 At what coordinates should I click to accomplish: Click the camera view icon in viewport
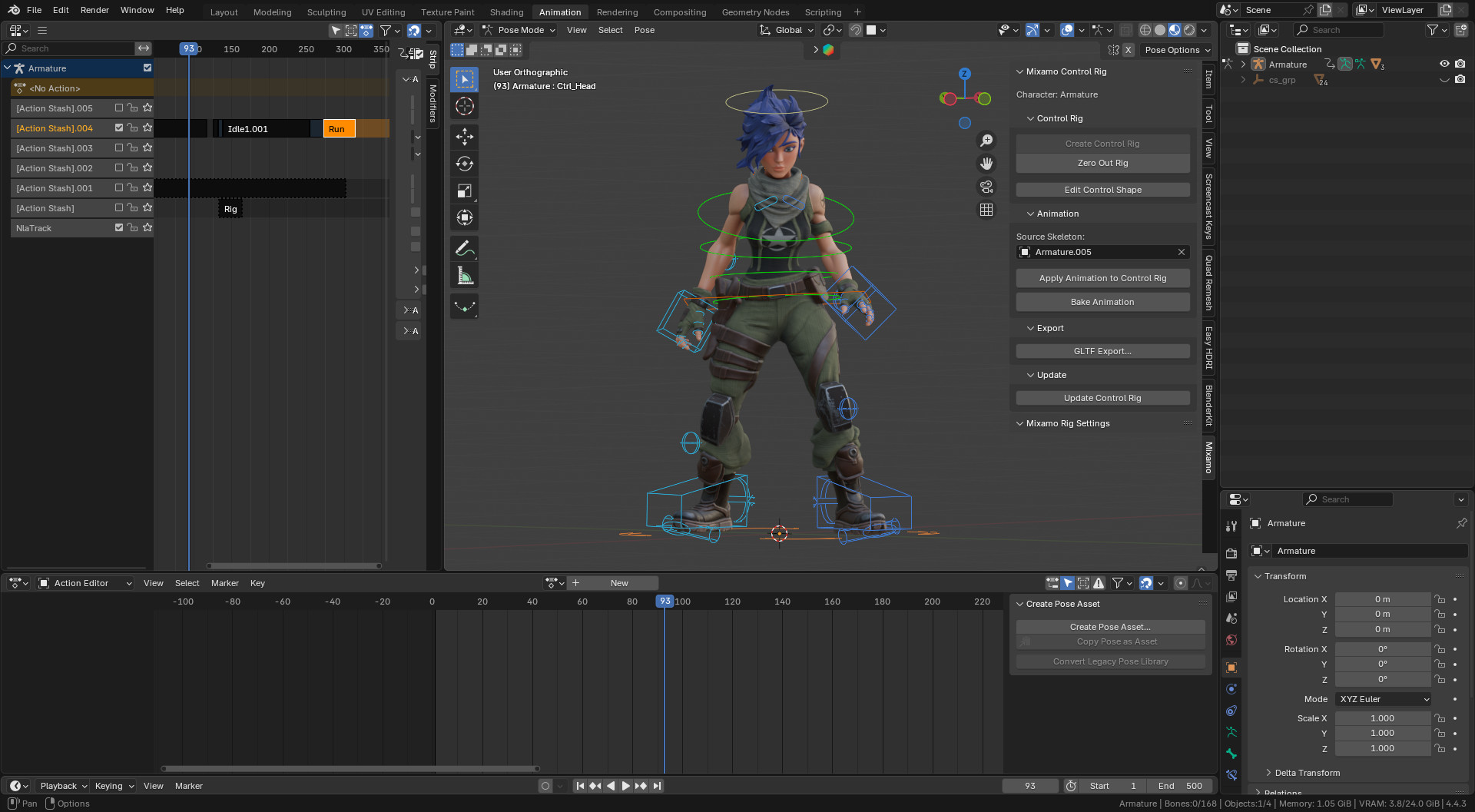tap(986, 187)
